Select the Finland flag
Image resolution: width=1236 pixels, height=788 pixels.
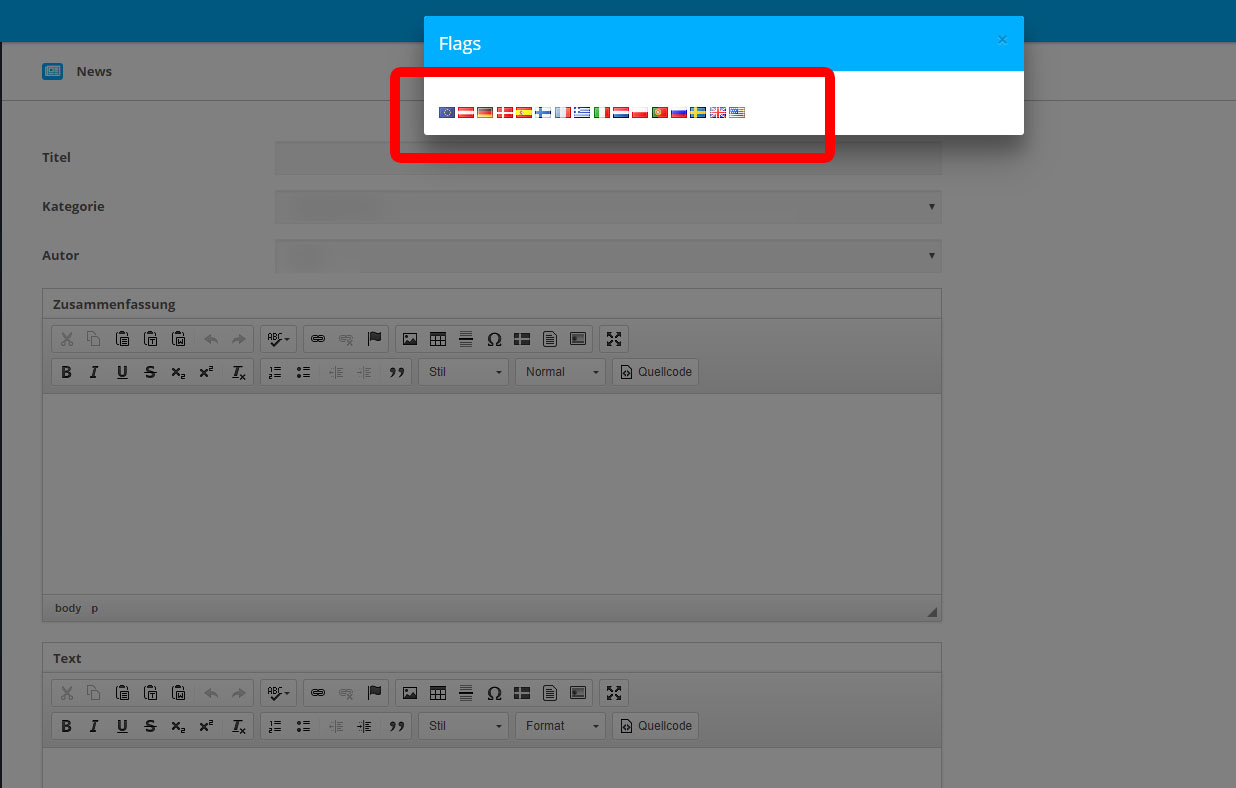tap(543, 113)
